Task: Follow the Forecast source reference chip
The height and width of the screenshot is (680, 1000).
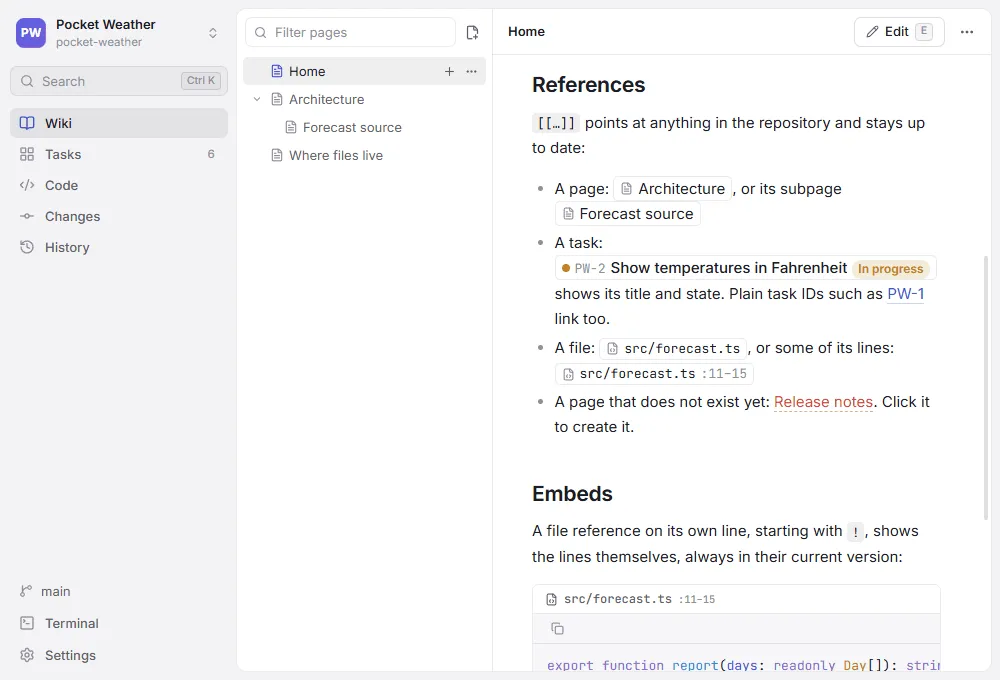Action: 628,214
